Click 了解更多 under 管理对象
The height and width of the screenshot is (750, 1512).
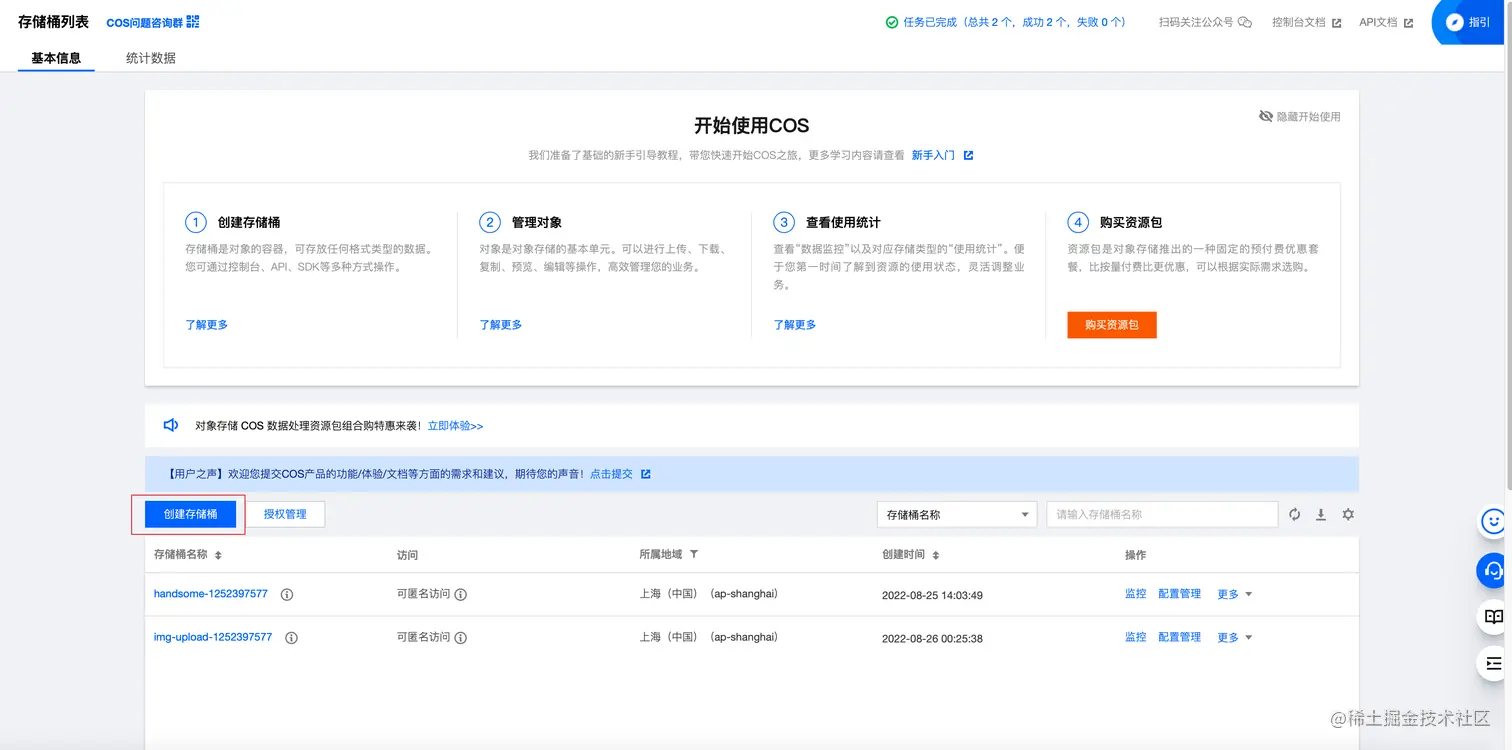coord(501,325)
